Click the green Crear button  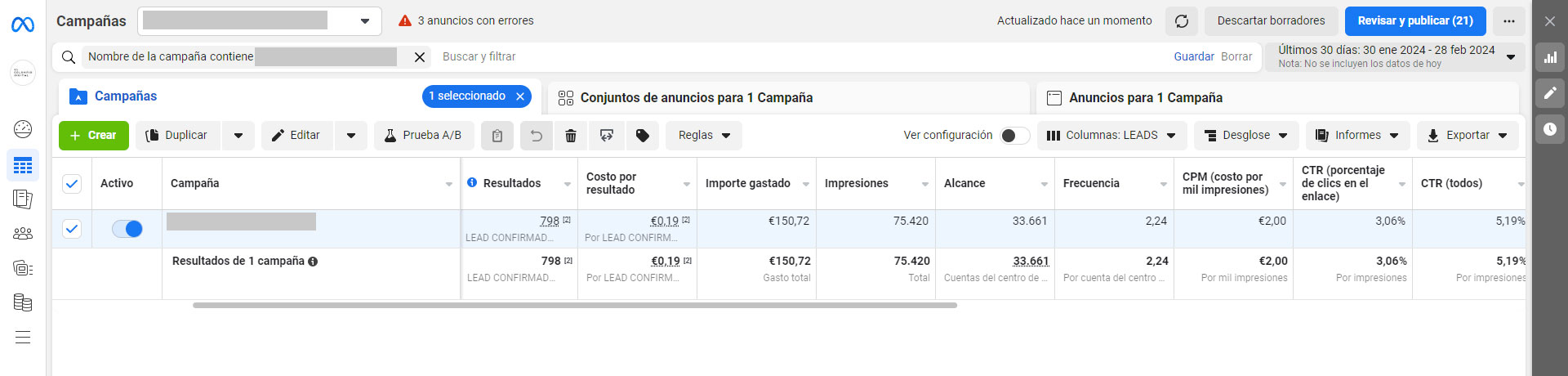tap(94, 136)
